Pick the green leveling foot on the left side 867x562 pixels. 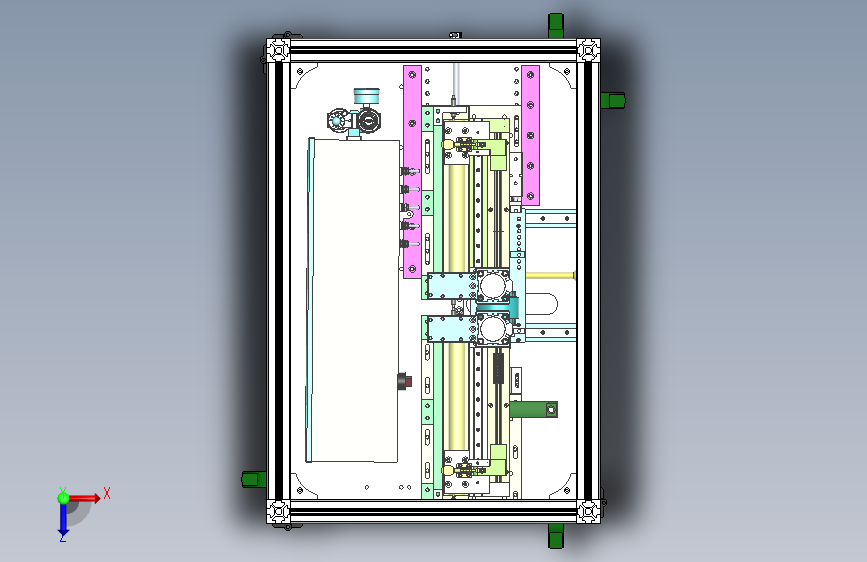tap(254, 479)
